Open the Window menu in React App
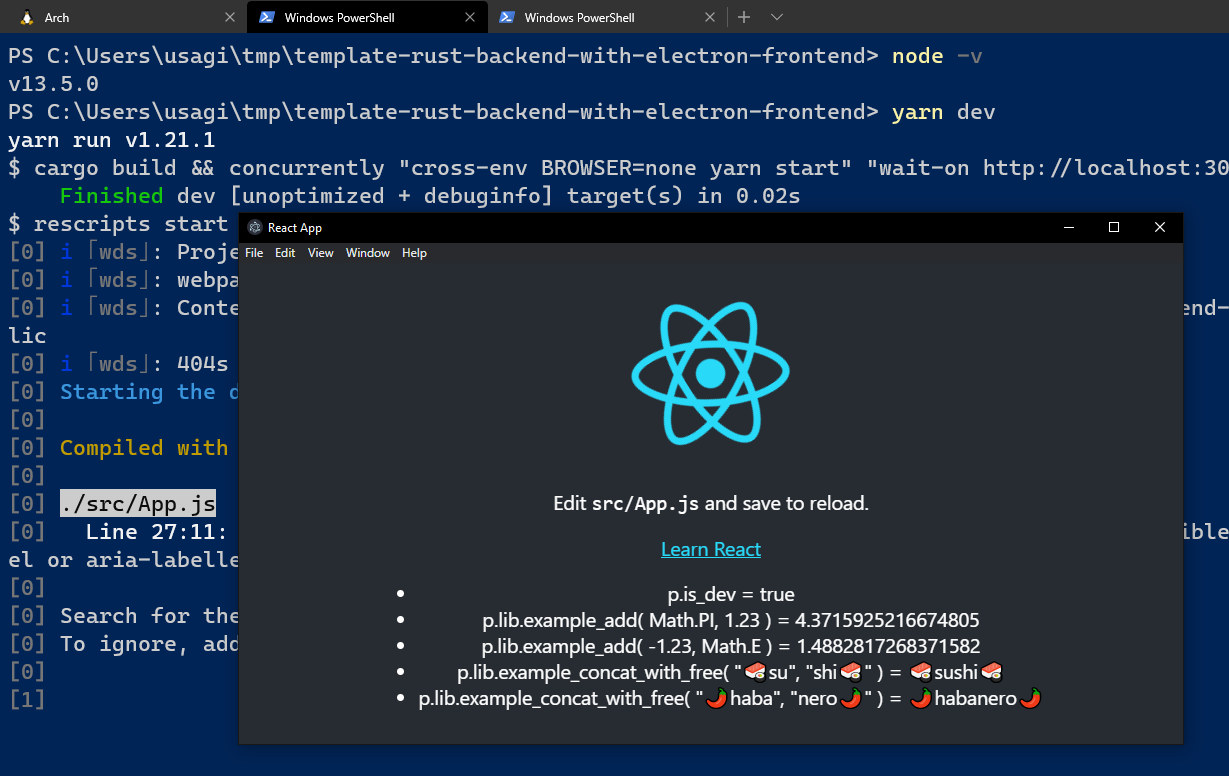 (x=368, y=253)
